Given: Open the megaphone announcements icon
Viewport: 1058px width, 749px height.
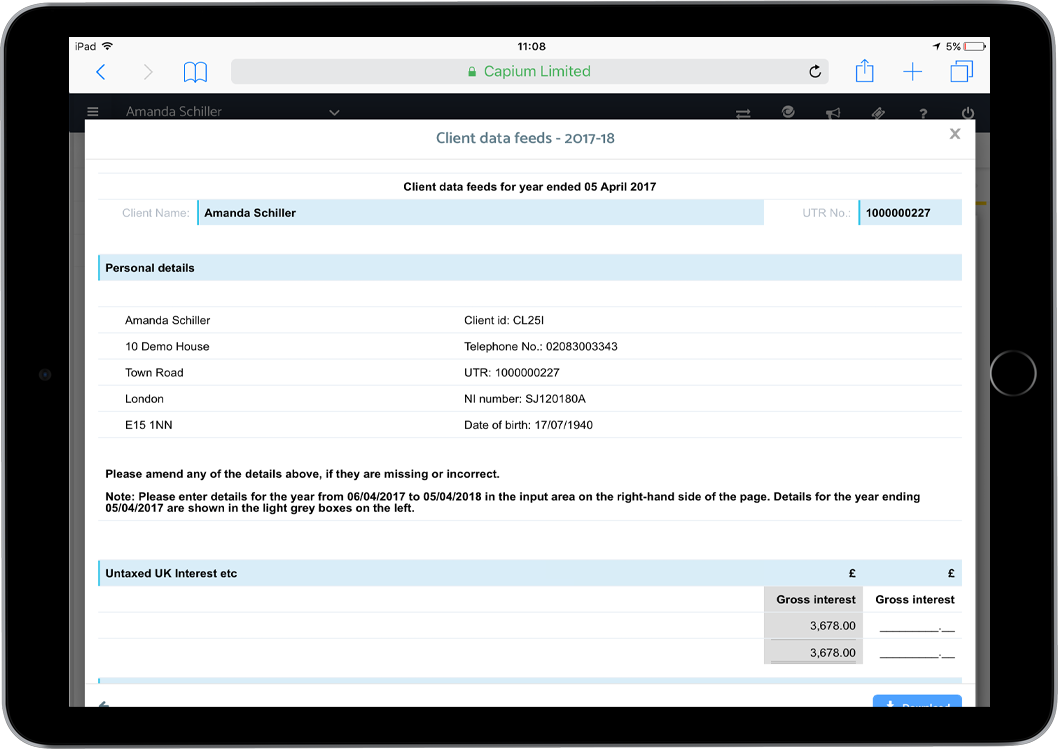Looking at the screenshot, I should (x=833, y=113).
